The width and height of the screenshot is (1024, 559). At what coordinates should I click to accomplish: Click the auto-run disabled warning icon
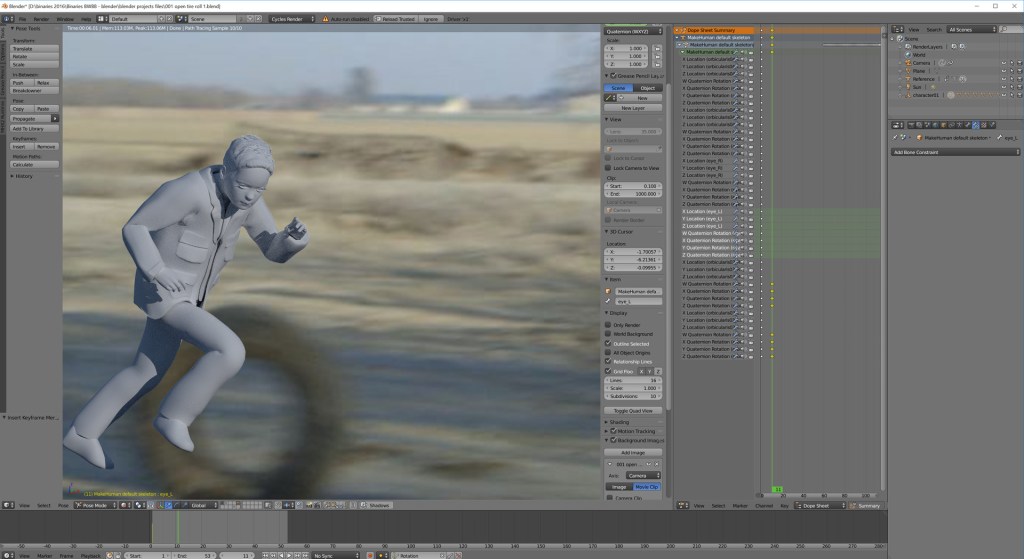(325, 19)
